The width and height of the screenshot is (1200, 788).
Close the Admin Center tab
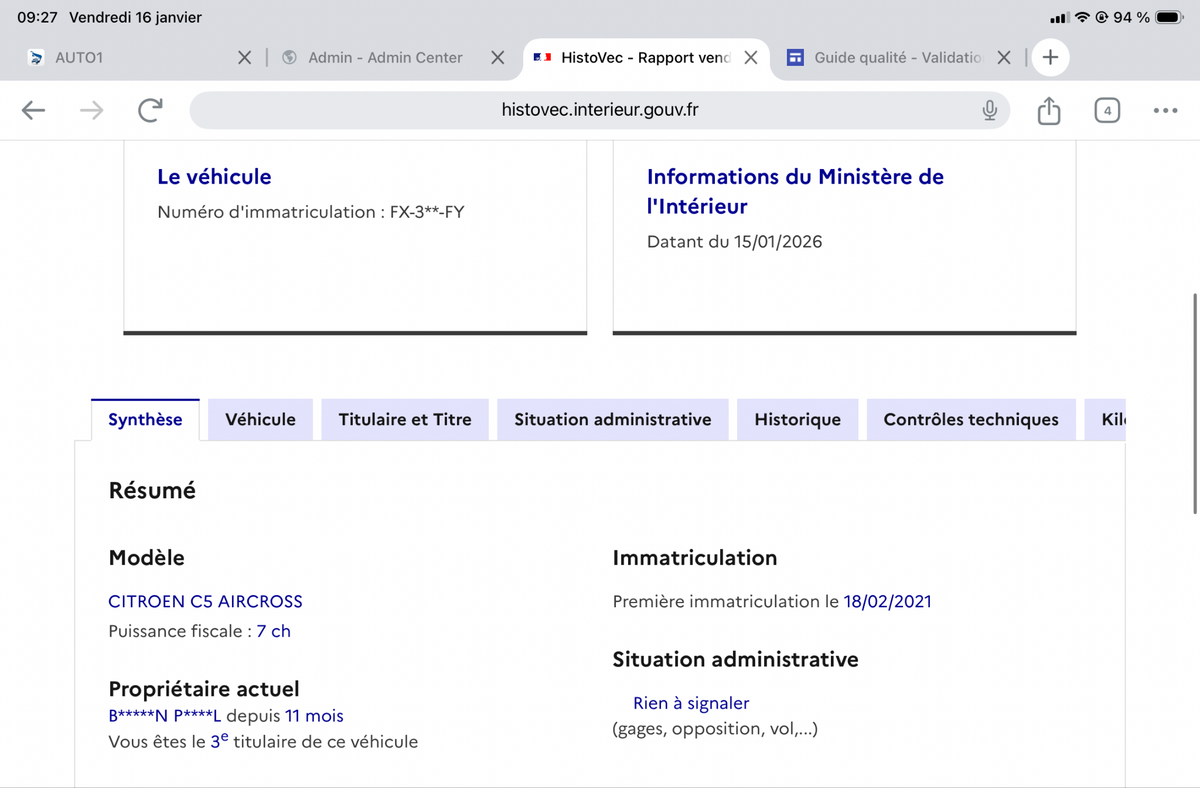click(497, 58)
